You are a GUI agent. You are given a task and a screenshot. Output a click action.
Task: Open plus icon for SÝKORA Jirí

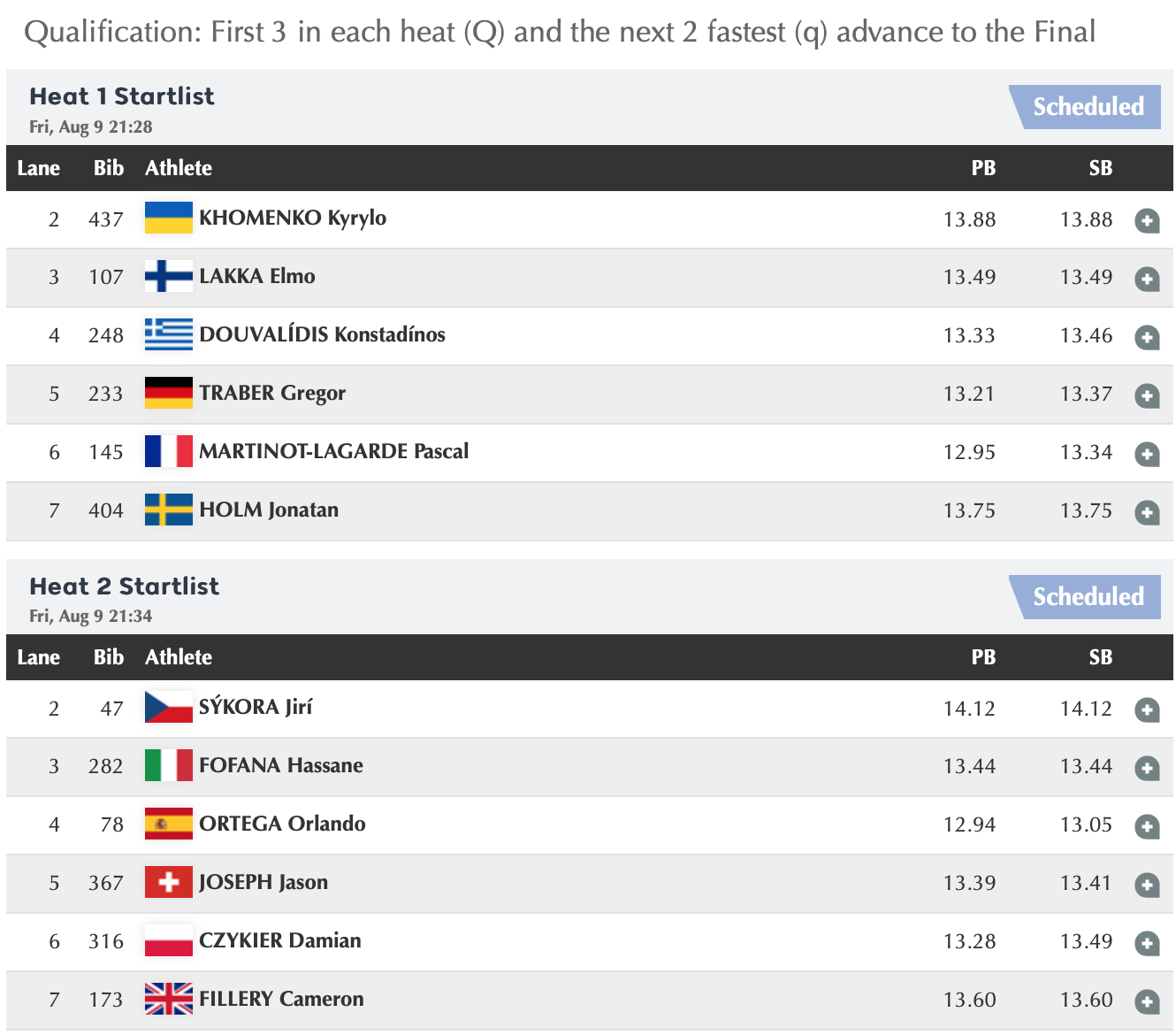(x=1147, y=709)
